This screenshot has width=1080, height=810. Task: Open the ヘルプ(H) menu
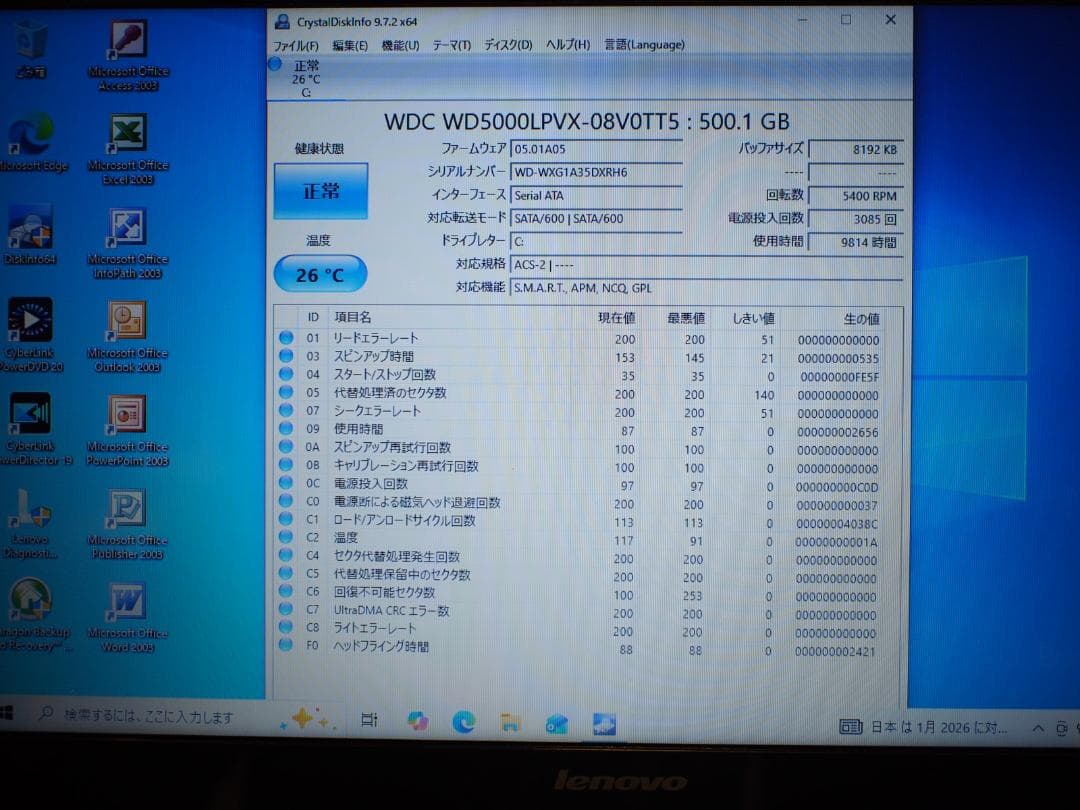568,45
